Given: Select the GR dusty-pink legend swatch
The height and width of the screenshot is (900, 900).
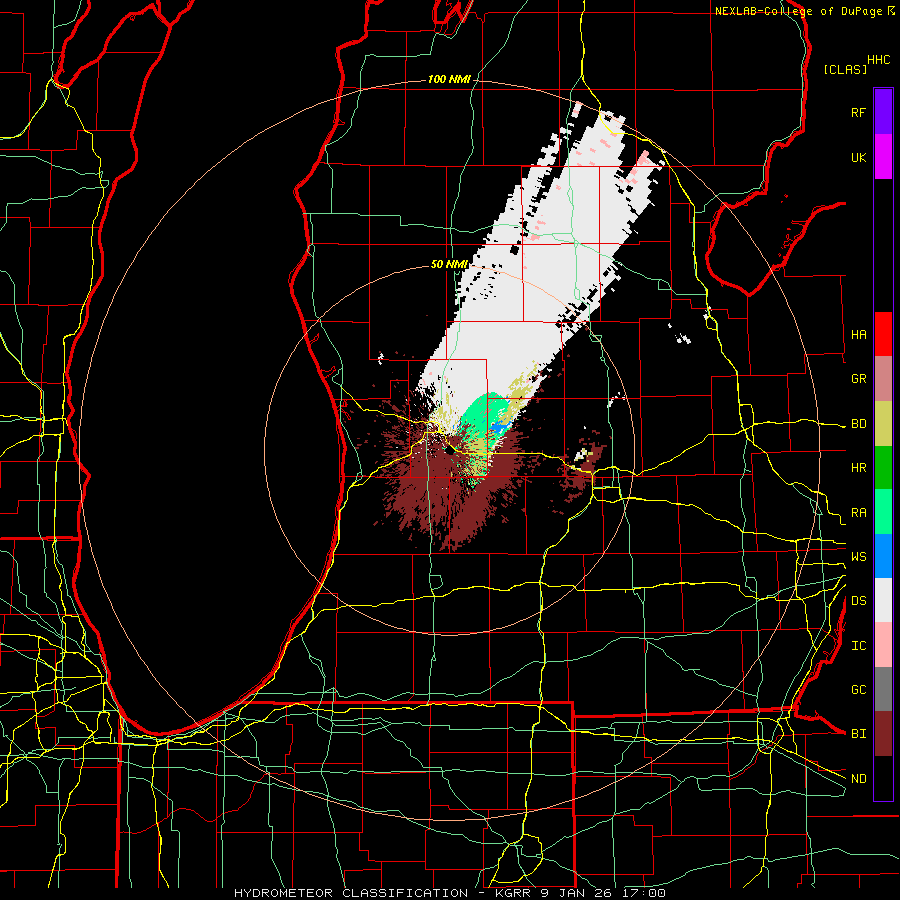Looking at the screenshot, I should (x=883, y=379).
